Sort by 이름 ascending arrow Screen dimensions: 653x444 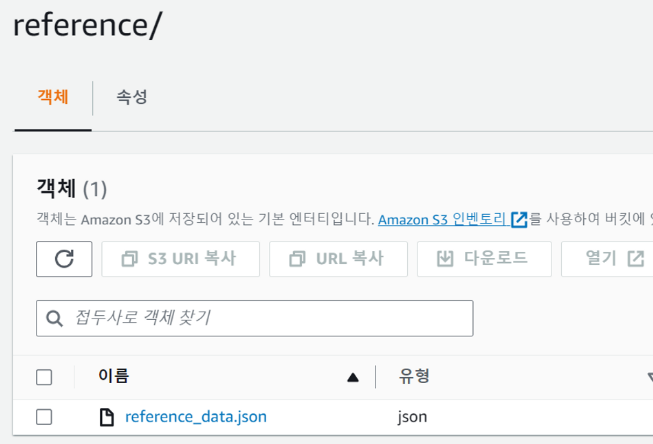[x=353, y=378]
